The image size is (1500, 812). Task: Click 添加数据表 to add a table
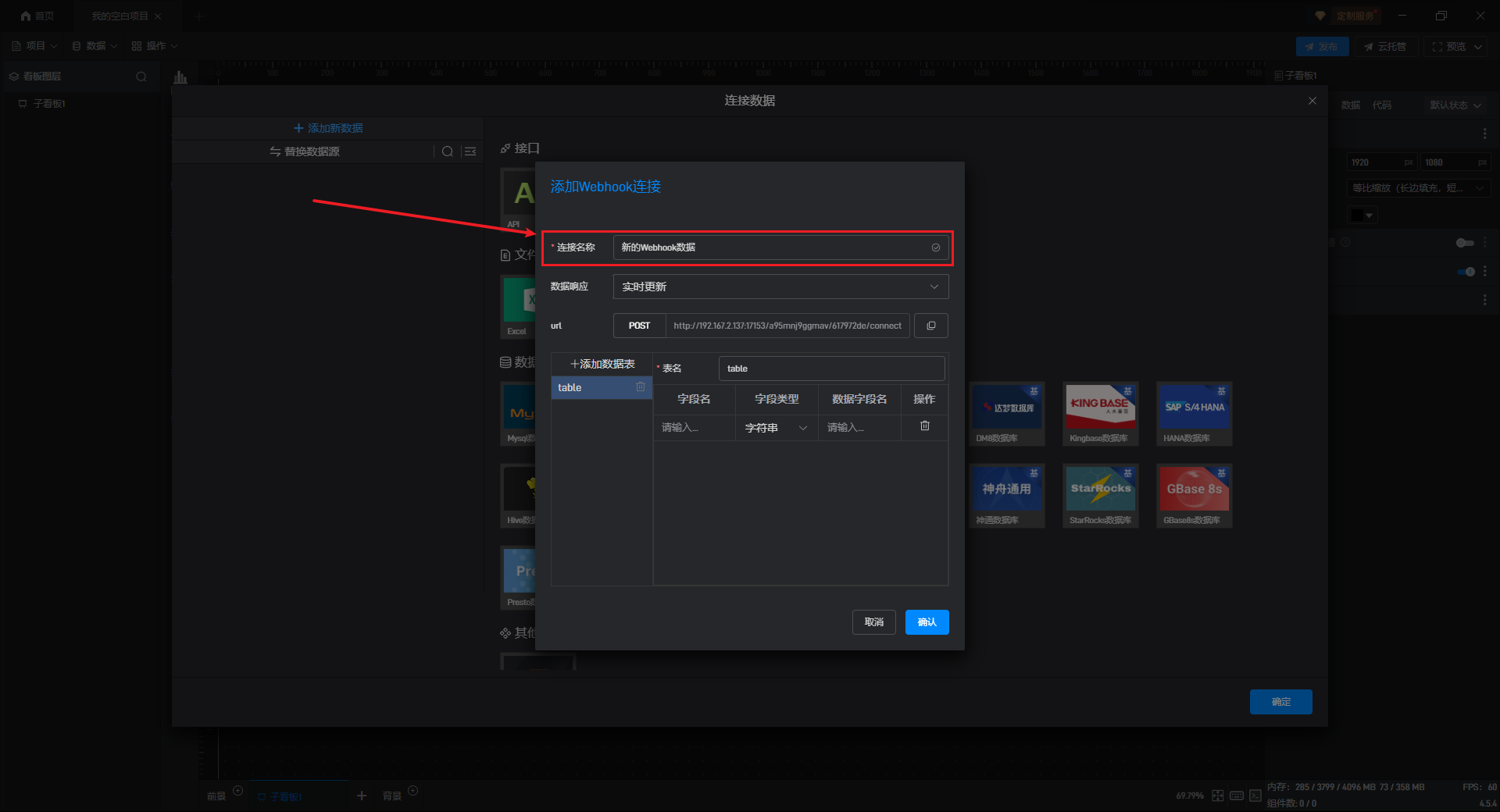pyautogui.click(x=602, y=365)
